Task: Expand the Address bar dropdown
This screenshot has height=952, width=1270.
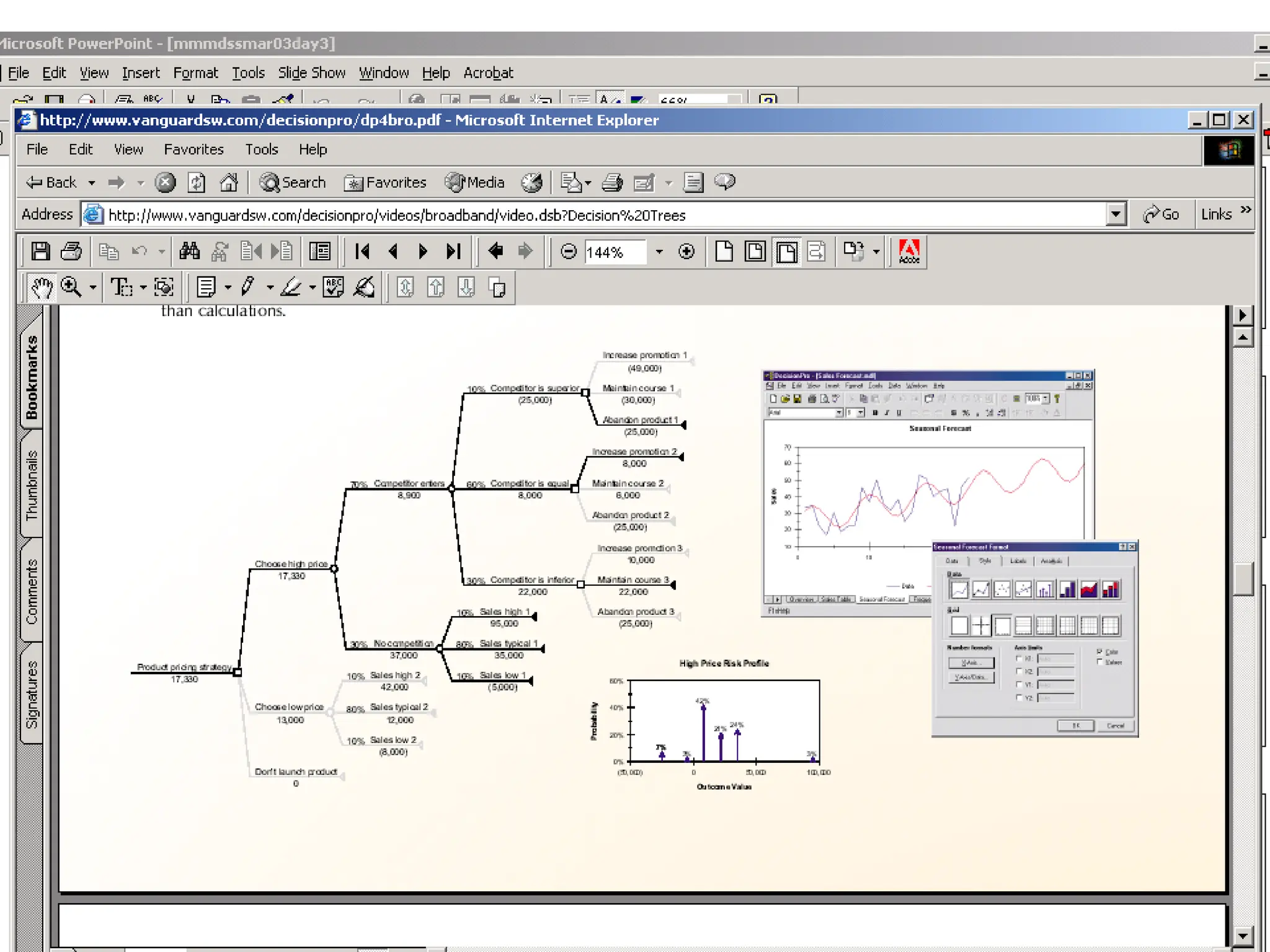Action: (1116, 214)
